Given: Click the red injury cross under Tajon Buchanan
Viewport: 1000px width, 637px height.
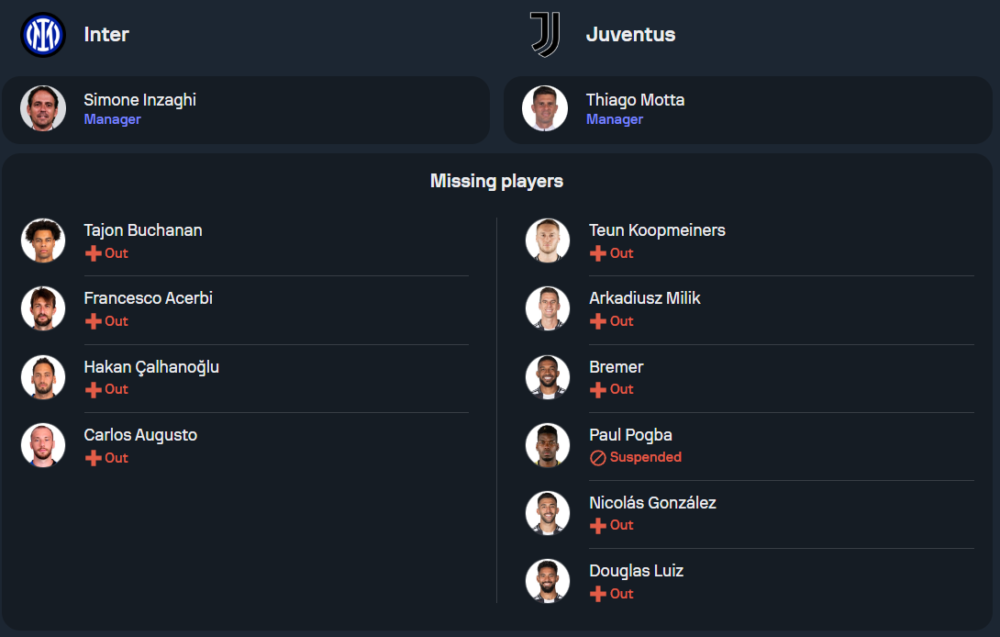Looking at the screenshot, I should pos(93,253).
